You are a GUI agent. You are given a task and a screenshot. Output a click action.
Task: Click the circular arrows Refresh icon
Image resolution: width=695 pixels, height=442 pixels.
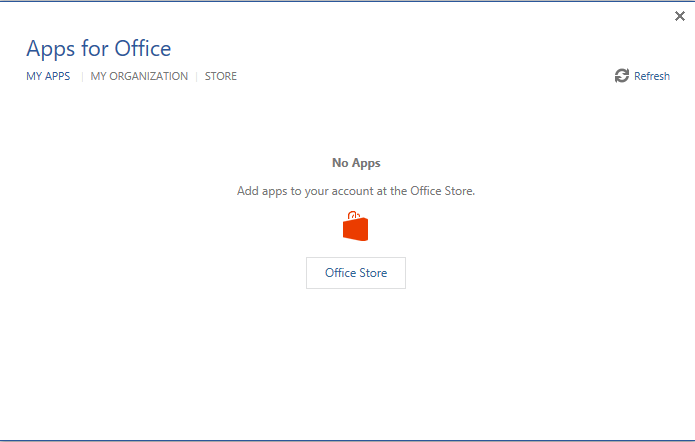[x=621, y=76]
